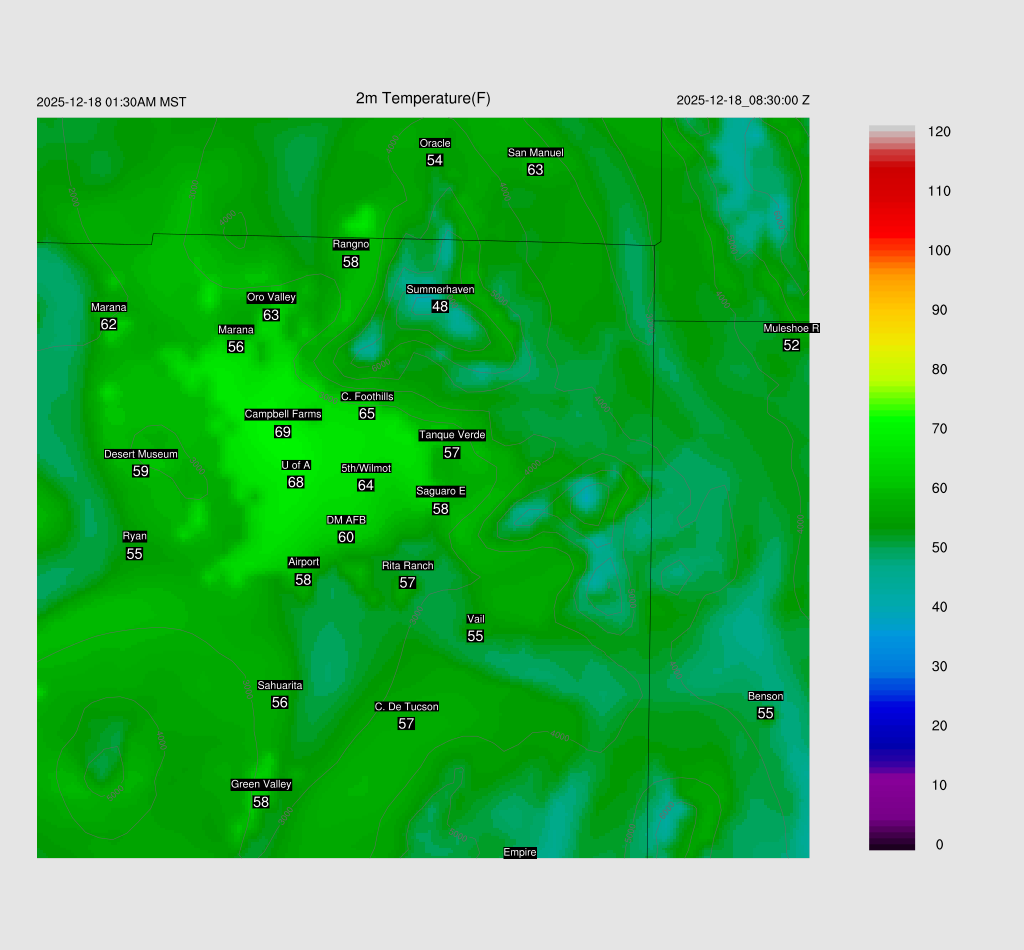
Task: Click the red band near 110 on colorbar
Action: pyautogui.click(x=891, y=191)
